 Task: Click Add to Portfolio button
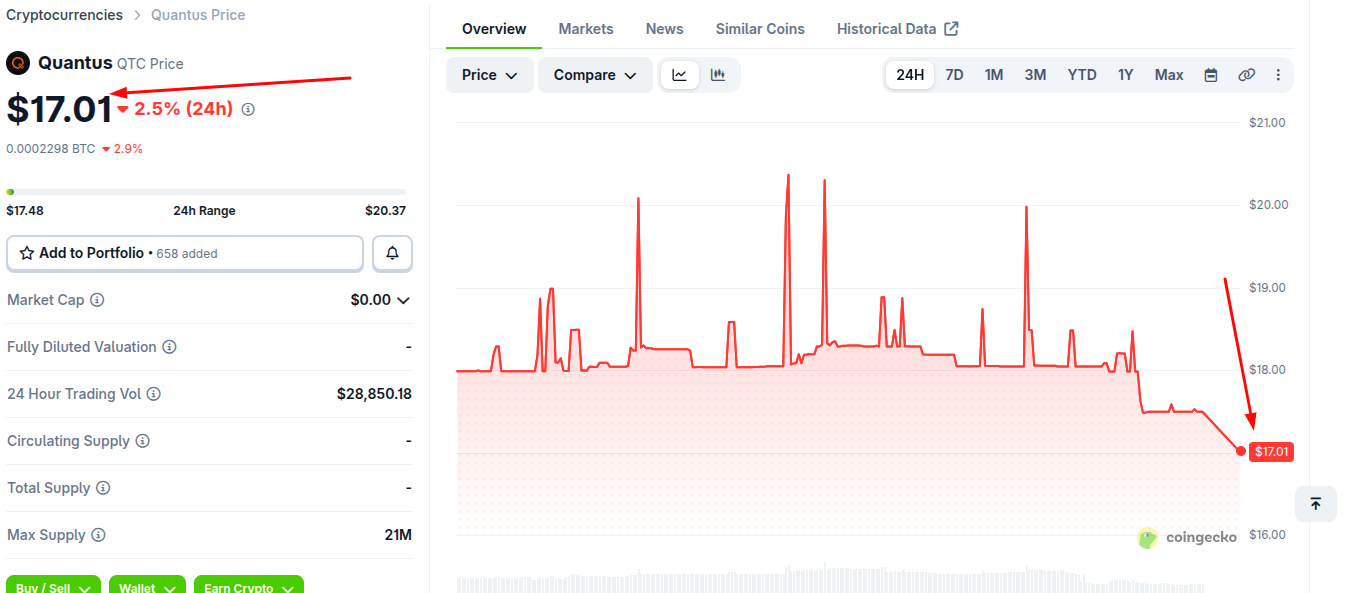coord(185,254)
